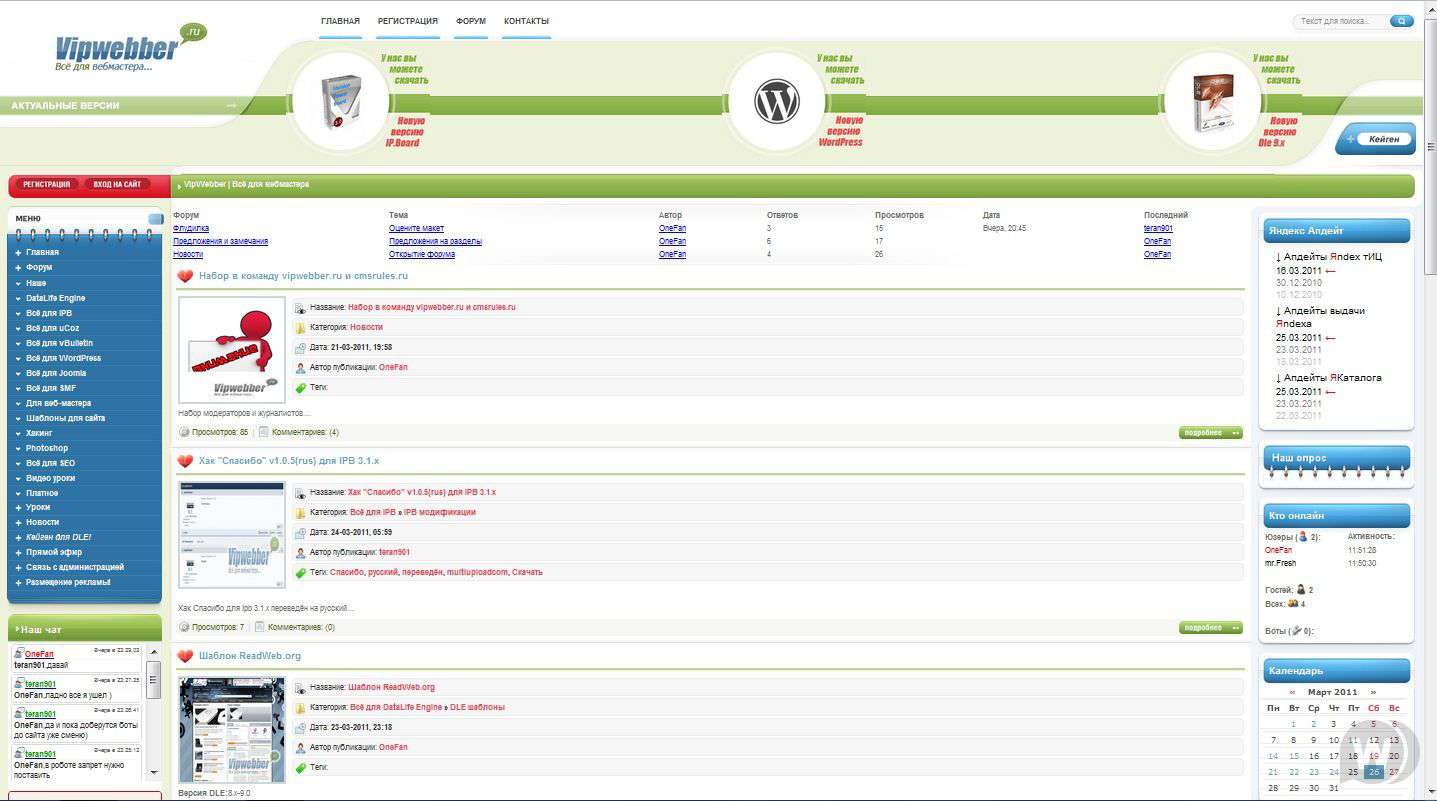Open Комментарии: (4) link
Image resolution: width=1437 pixels, height=801 pixels.
(305, 433)
